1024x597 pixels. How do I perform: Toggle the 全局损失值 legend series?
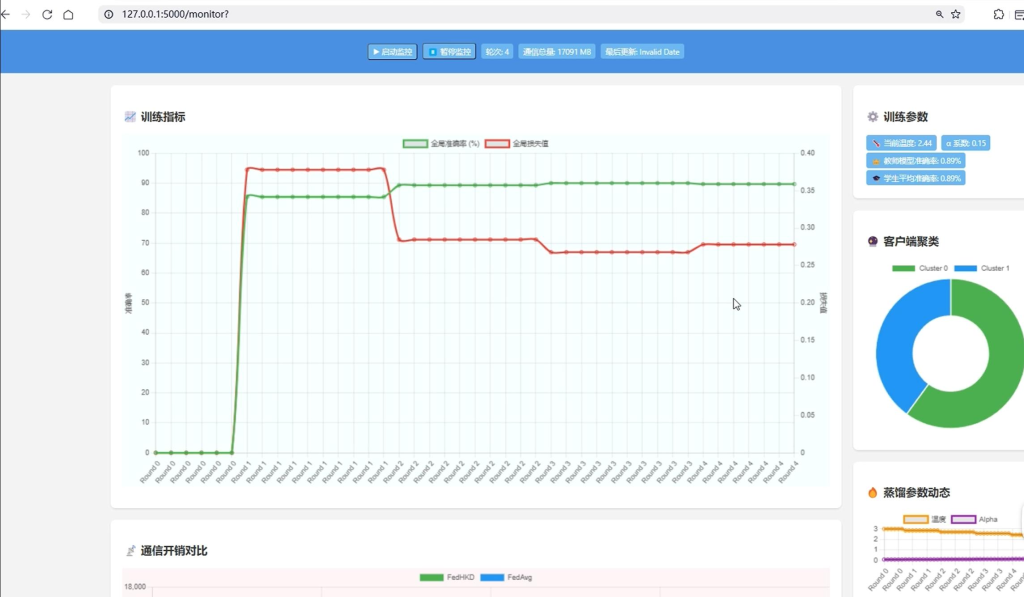516,144
